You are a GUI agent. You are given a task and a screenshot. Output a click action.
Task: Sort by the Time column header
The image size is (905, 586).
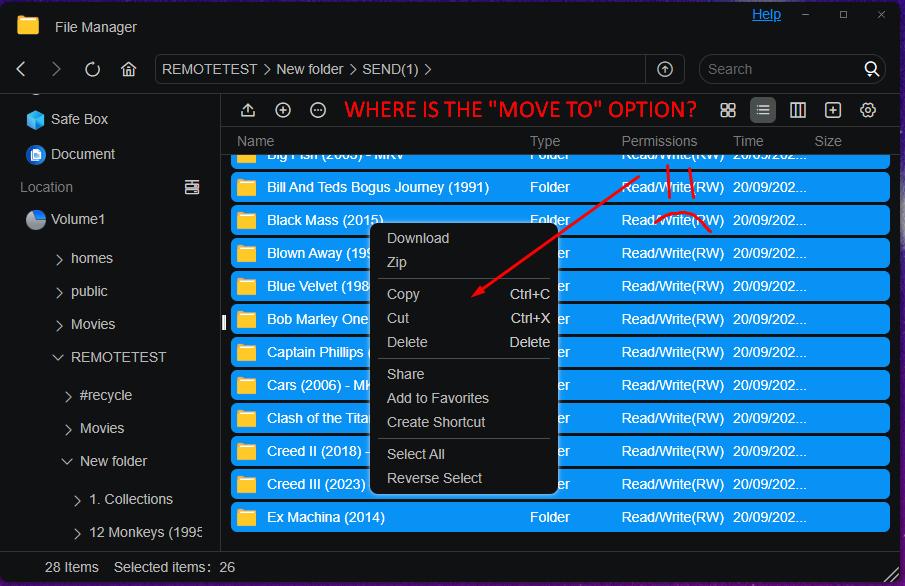747,141
